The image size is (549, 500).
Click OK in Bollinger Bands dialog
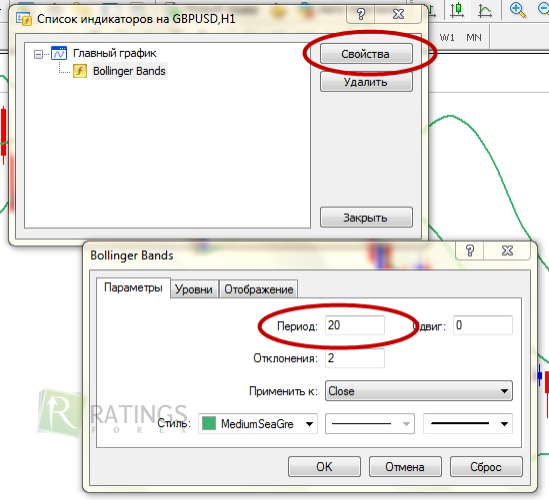[x=324, y=467]
